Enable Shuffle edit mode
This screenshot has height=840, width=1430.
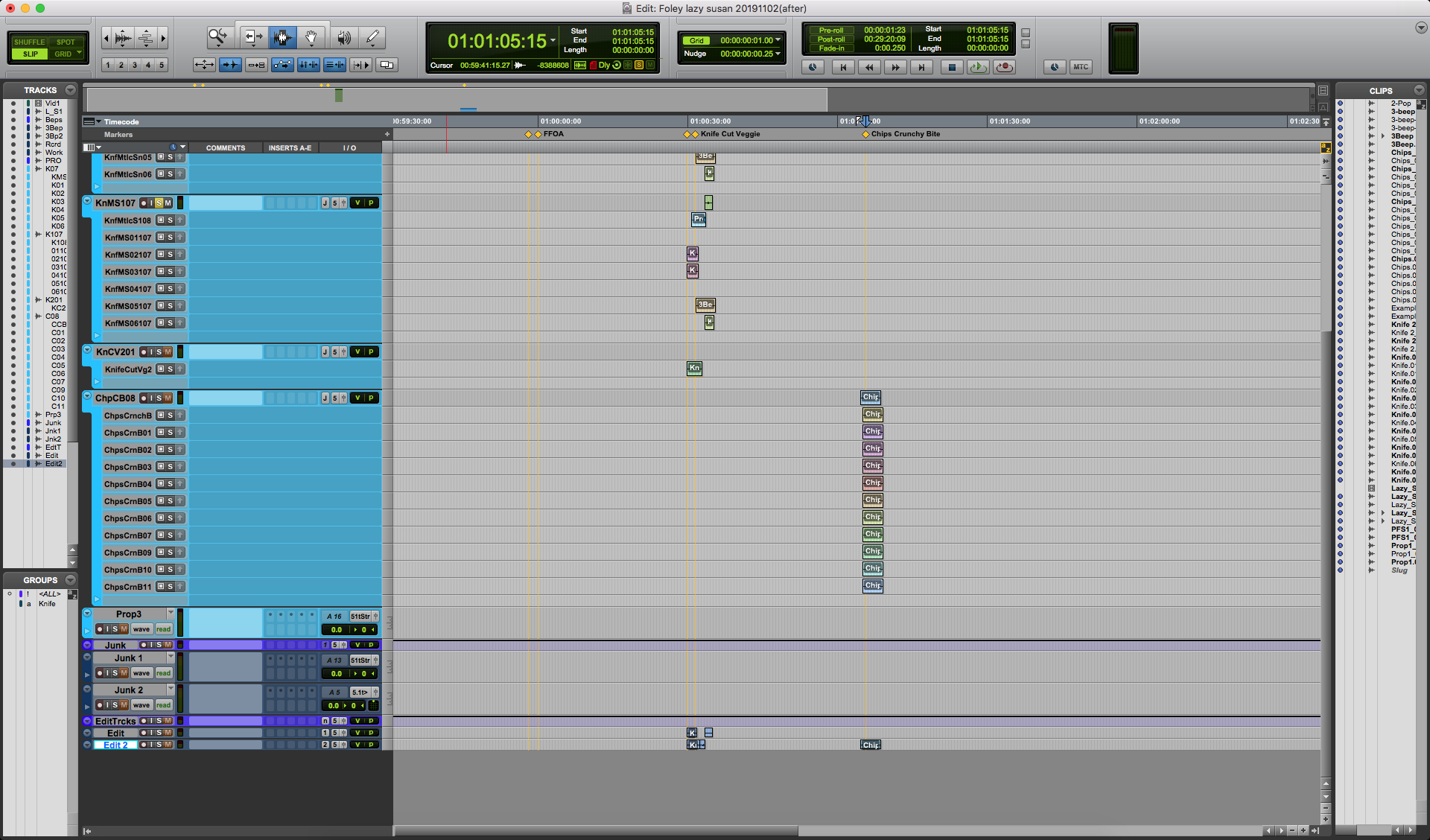(30, 42)
